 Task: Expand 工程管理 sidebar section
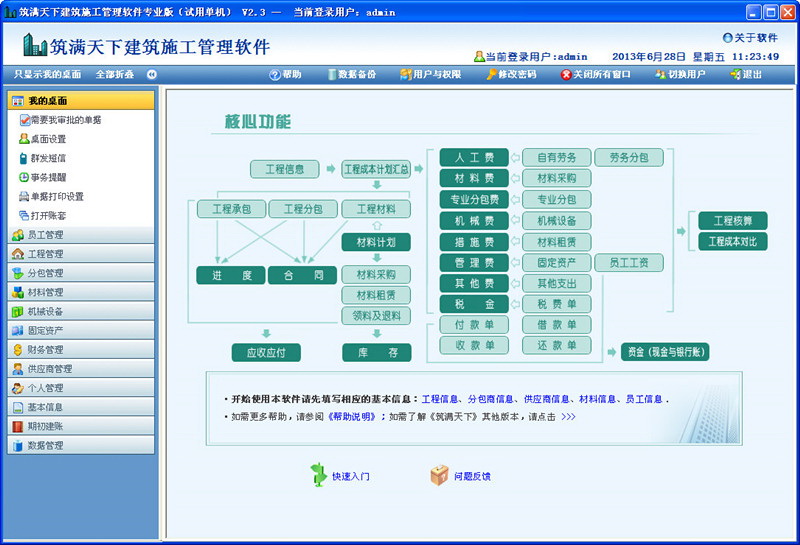coord(81,254)
